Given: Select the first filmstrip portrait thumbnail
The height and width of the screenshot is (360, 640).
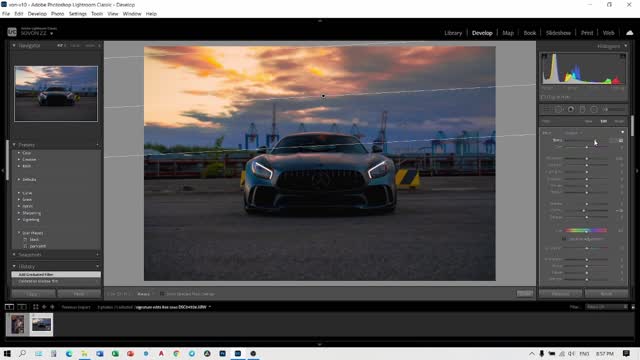Looking at the screenshot, I should click(18, 325).
